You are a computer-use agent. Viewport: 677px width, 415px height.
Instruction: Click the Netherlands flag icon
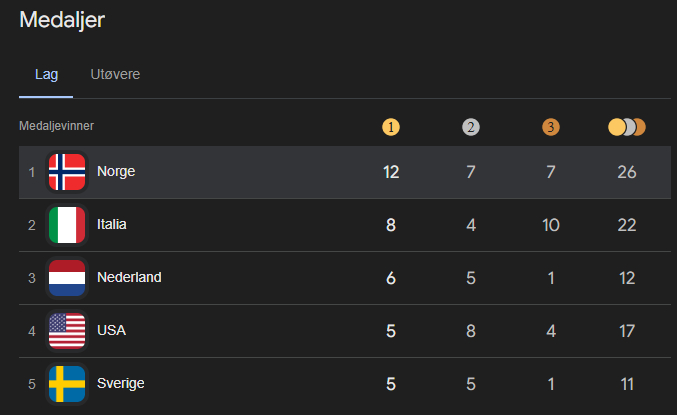point(67,278)
